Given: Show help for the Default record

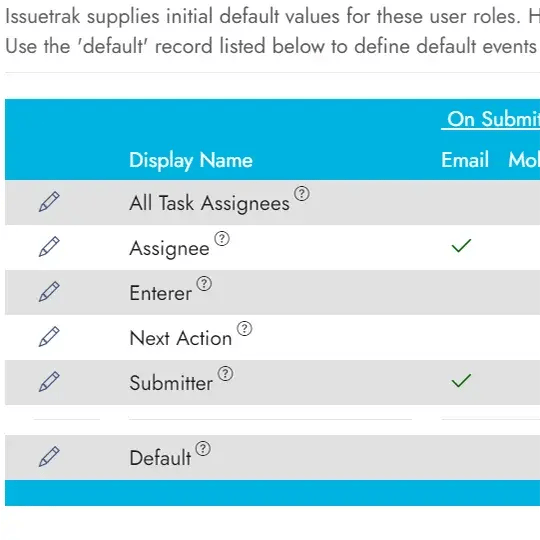Looking at the screenshot, I should [203, 448].
